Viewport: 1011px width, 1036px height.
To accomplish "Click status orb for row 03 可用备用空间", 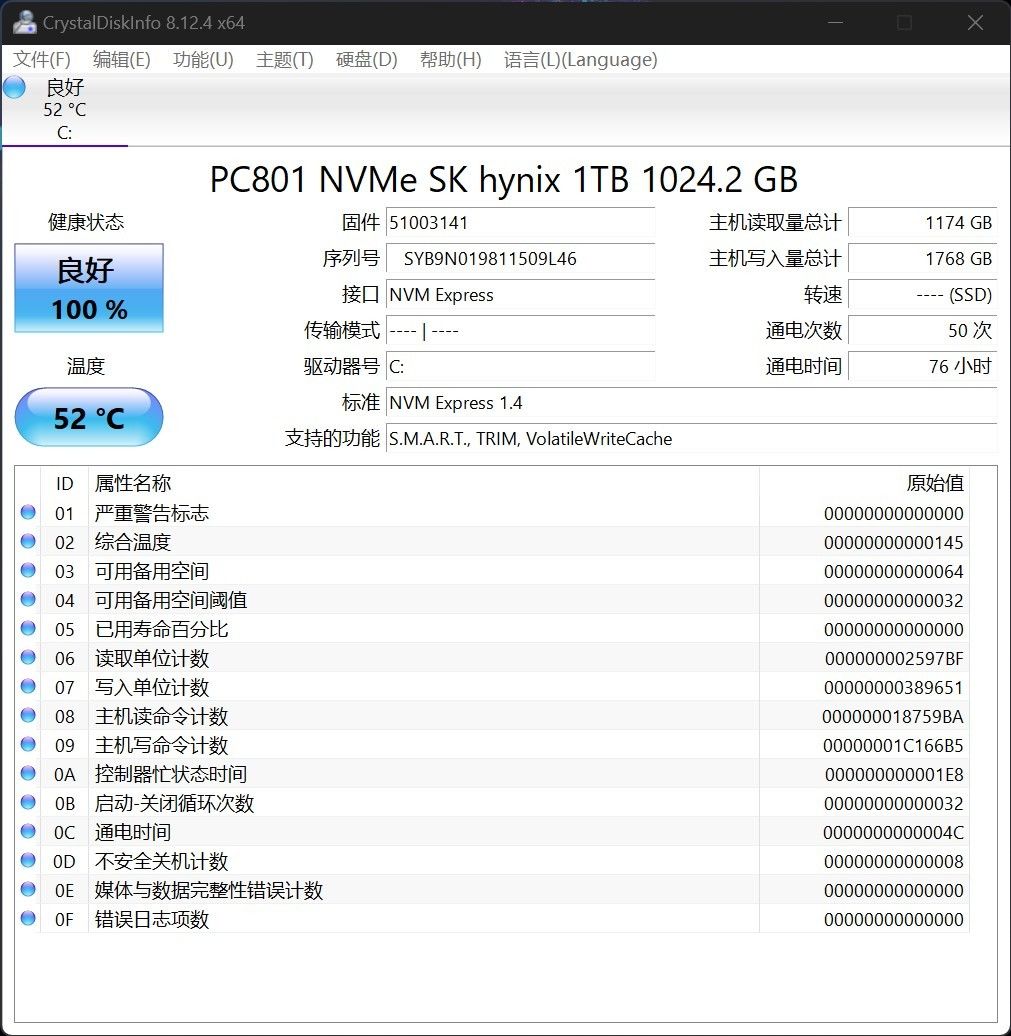I will [28, 570].
